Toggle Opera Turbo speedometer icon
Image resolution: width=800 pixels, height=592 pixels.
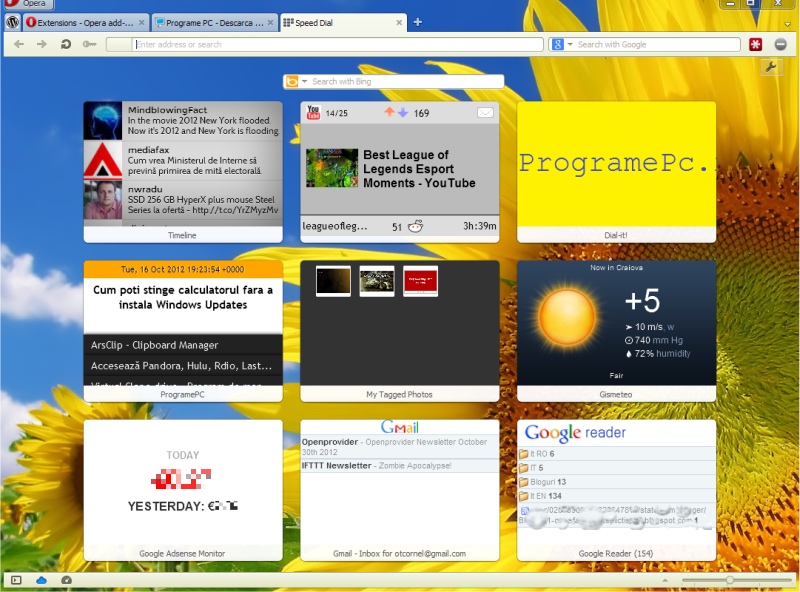66,580
